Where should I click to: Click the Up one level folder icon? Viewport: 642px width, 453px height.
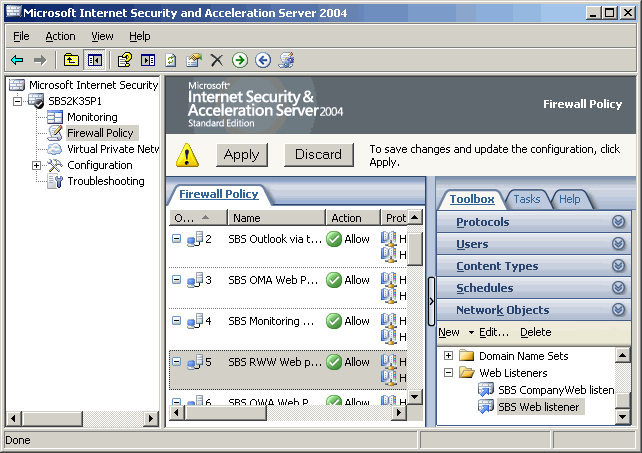coord(71,61)
